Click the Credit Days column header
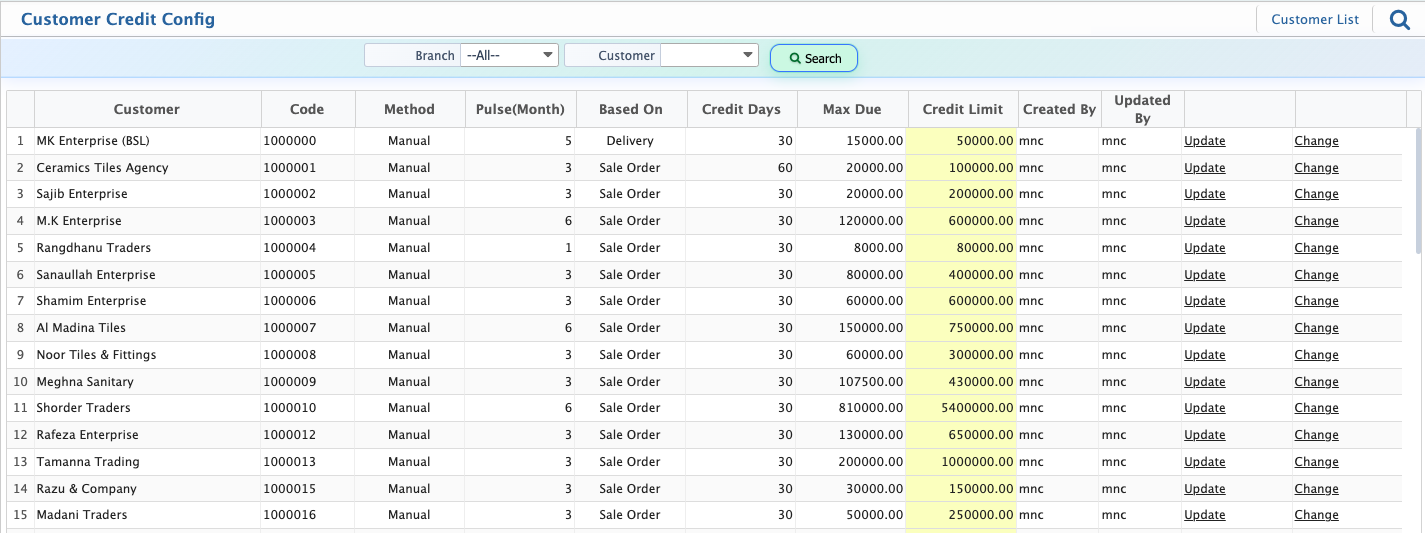 (x=741, y=109)
